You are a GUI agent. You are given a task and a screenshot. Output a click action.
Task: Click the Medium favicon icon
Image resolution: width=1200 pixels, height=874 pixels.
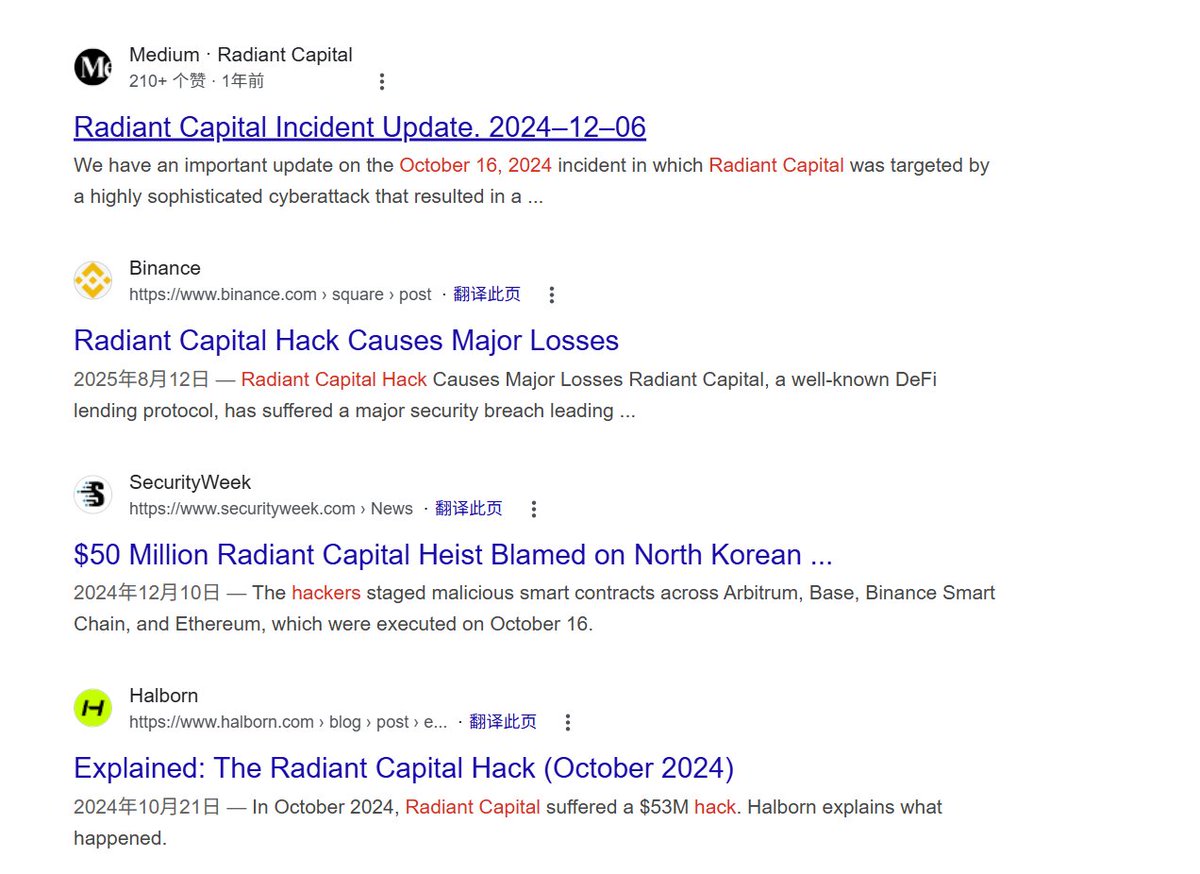click(x=93, y=67)
